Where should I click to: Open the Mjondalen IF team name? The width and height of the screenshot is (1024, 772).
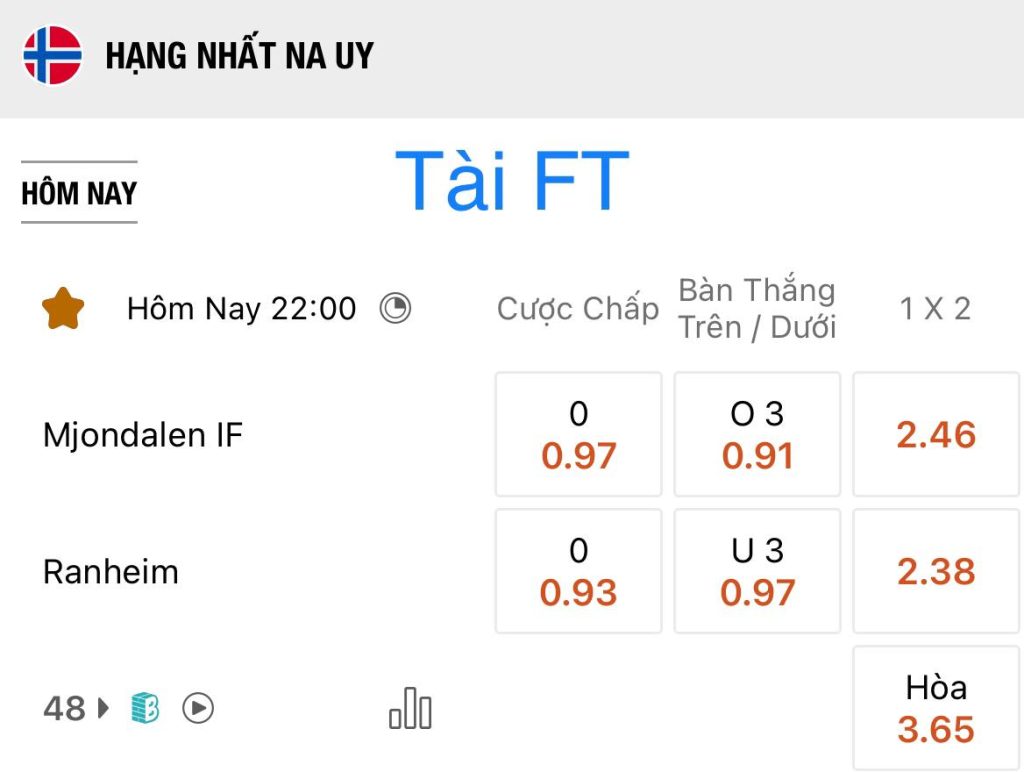pos(142,435)
